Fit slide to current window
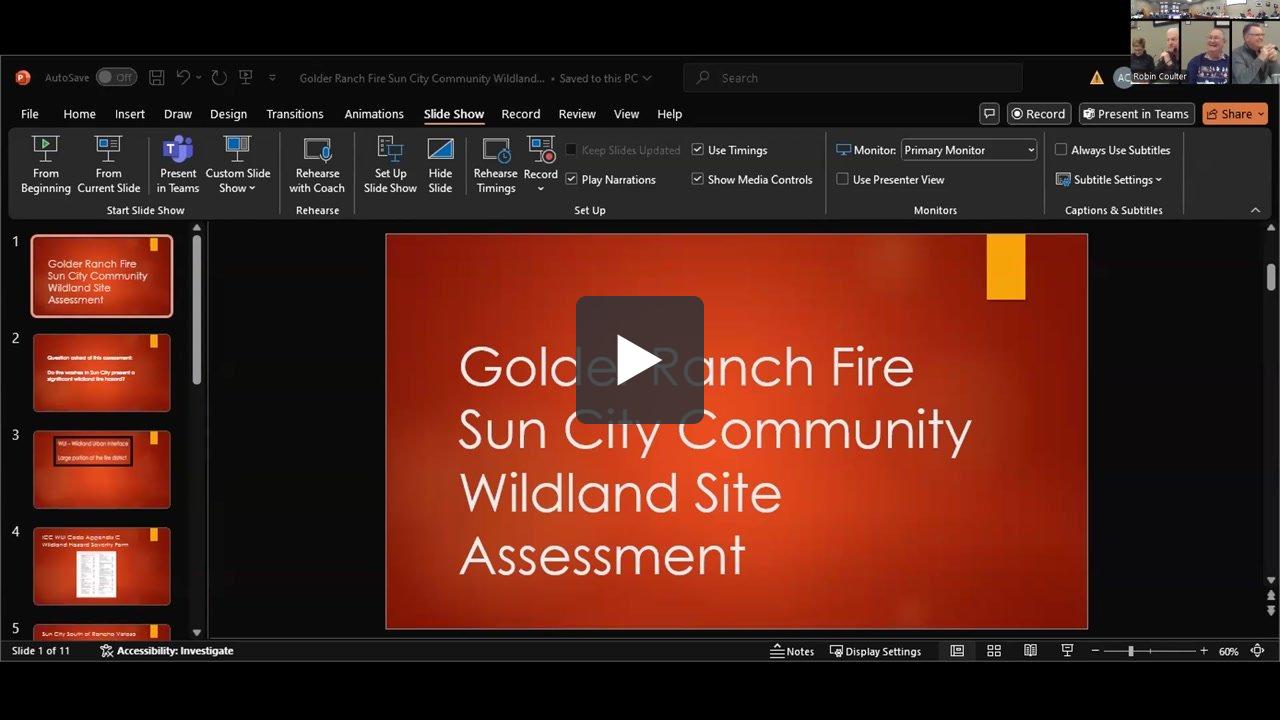This screenshot has width=1280, height=720. click(1258, 651)
